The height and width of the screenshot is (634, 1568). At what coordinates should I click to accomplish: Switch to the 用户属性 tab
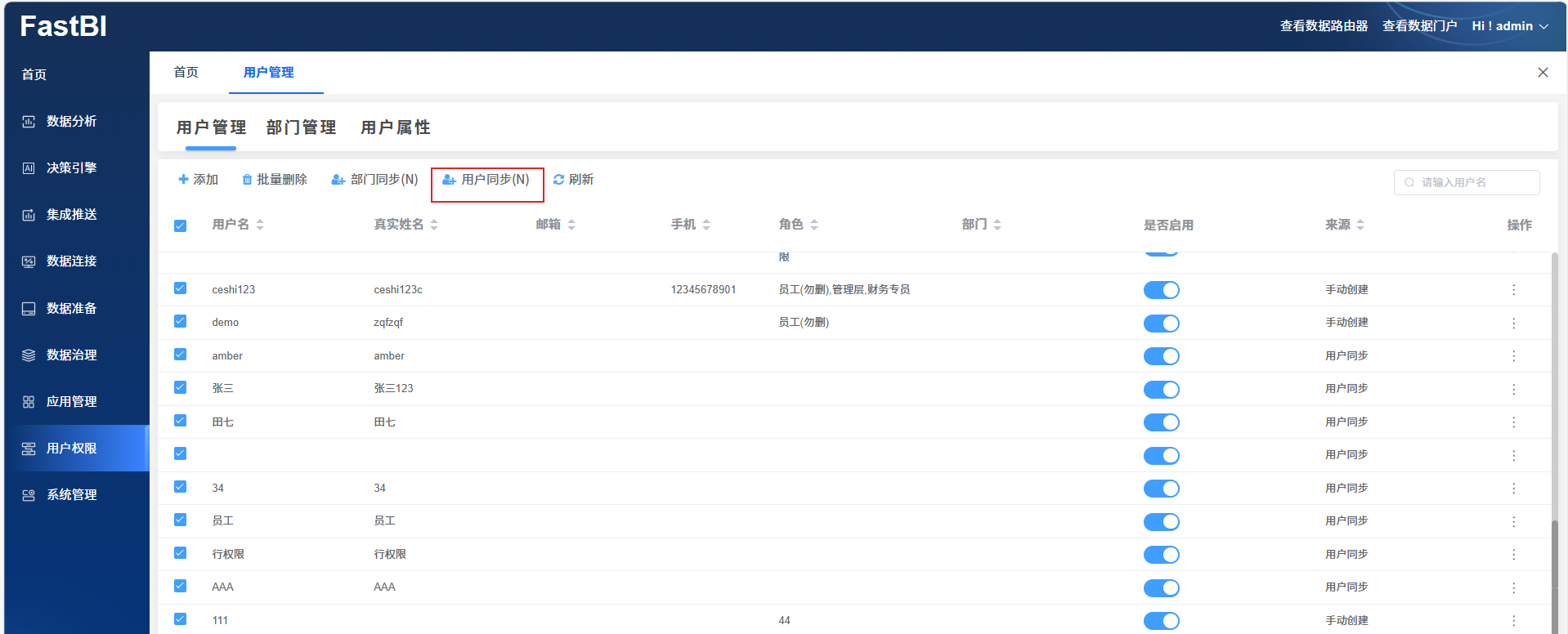tap(396, 127)
